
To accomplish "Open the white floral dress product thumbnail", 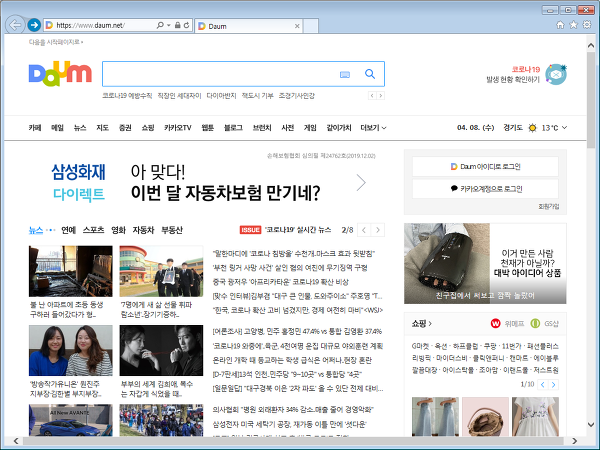I will click(535, 417).
